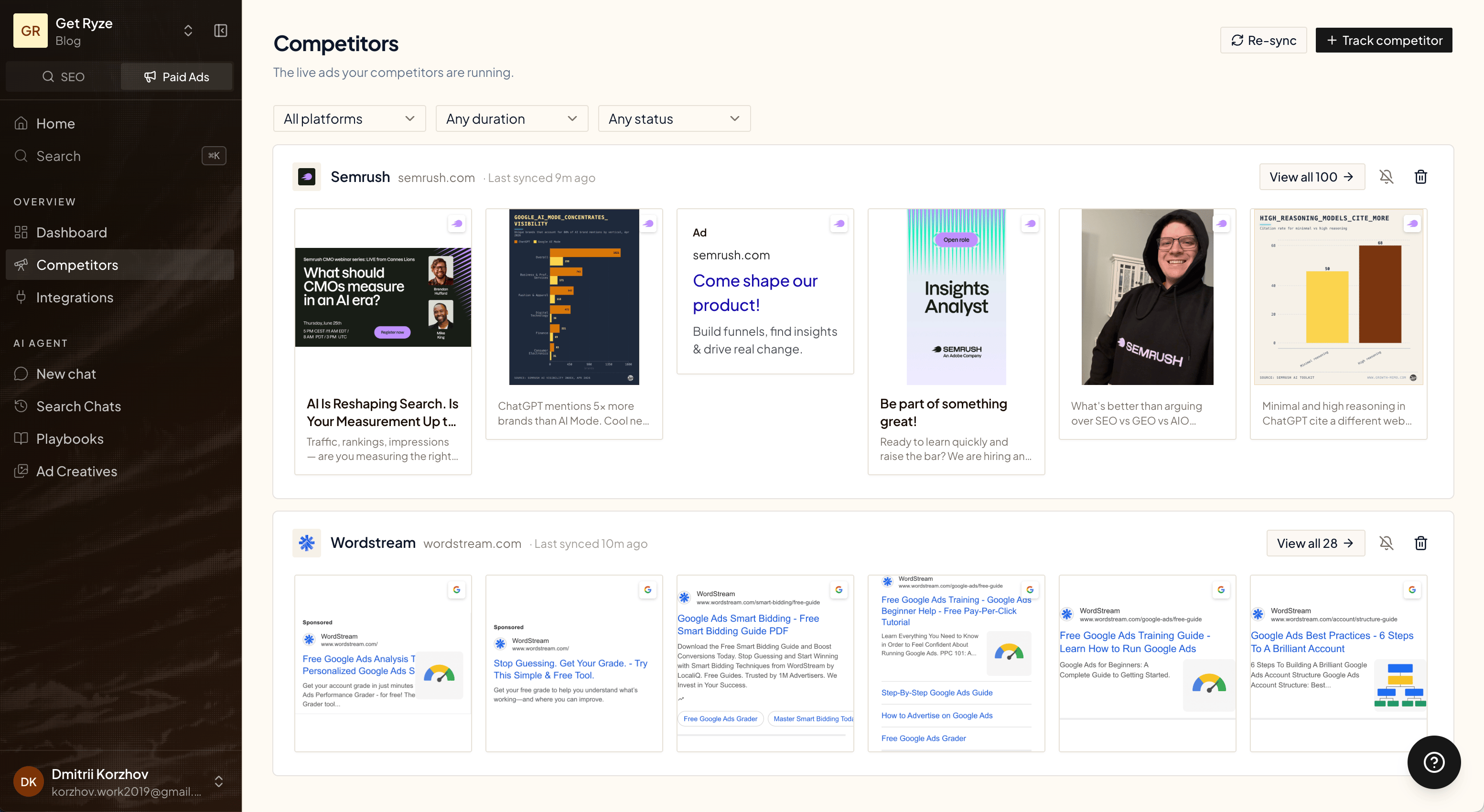Click the Search Chats history icon
The height and width of the screenshot is (812, 1484).
point(21,406)
